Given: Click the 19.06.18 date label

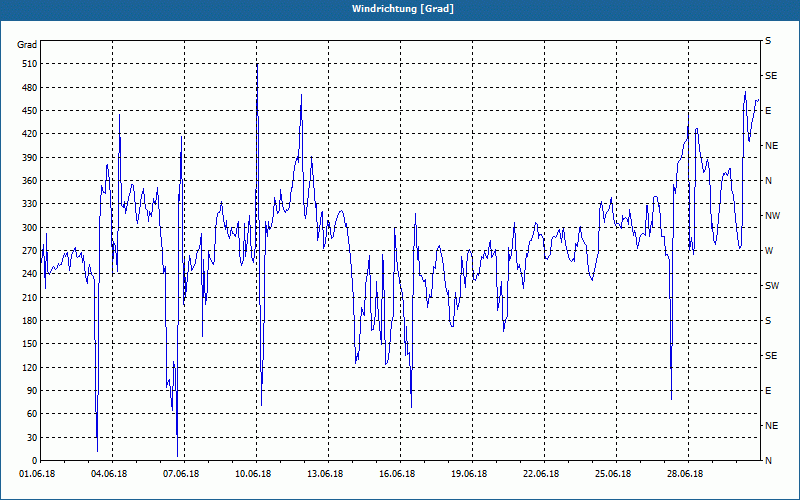Looking at the screenshot, I should point(468,474).
